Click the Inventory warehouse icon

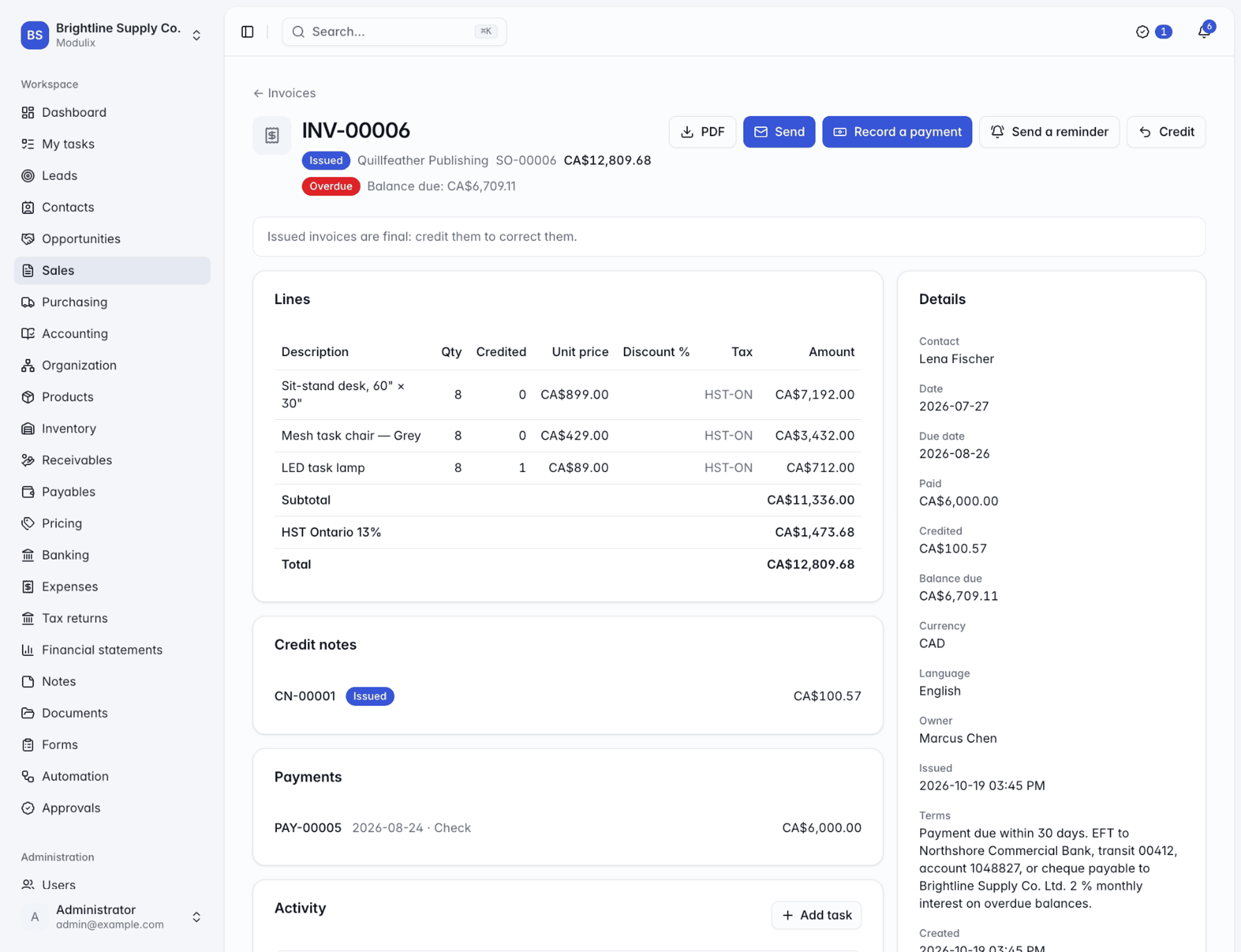28,428
